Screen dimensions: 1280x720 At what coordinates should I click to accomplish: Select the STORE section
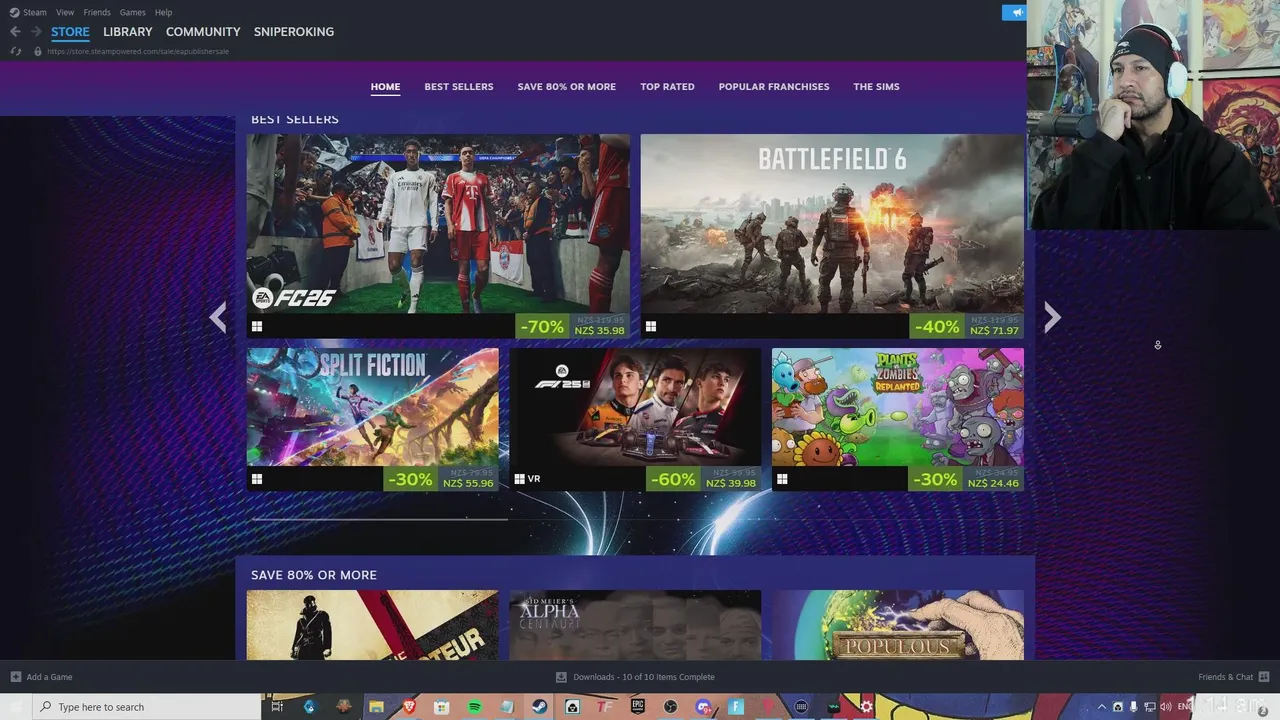coord(70,32)
